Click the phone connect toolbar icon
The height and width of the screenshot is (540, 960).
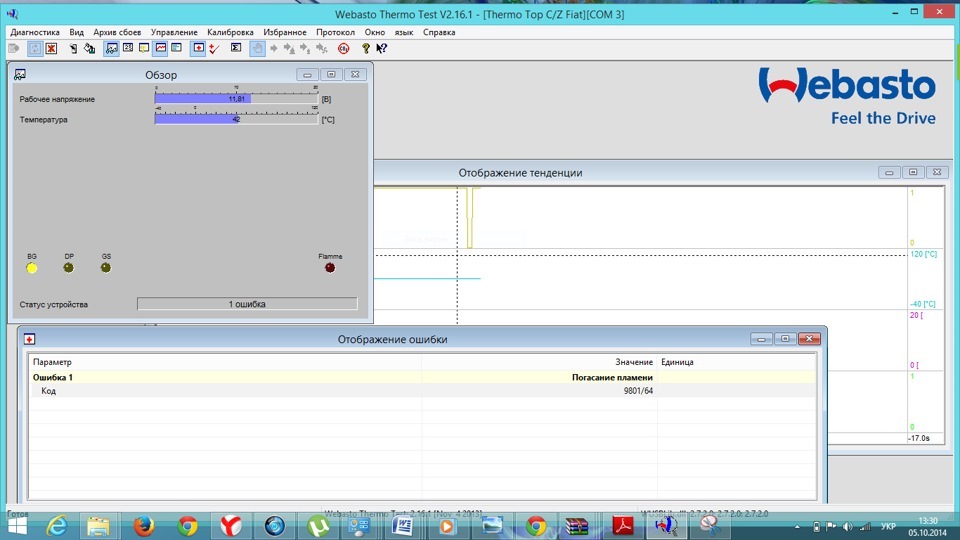click(x=73, y=48)
